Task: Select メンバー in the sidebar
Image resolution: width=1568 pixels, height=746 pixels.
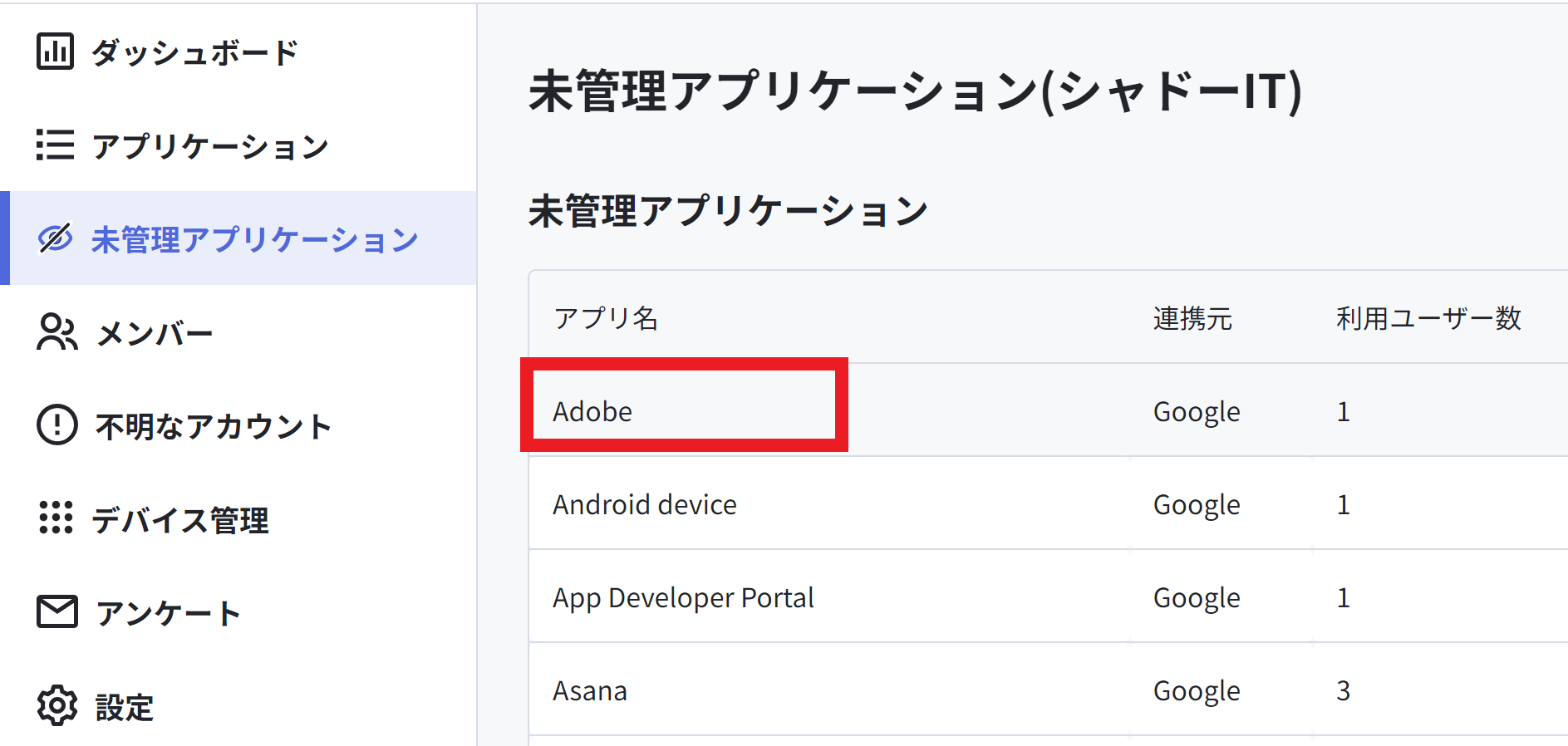Action: 155,333
